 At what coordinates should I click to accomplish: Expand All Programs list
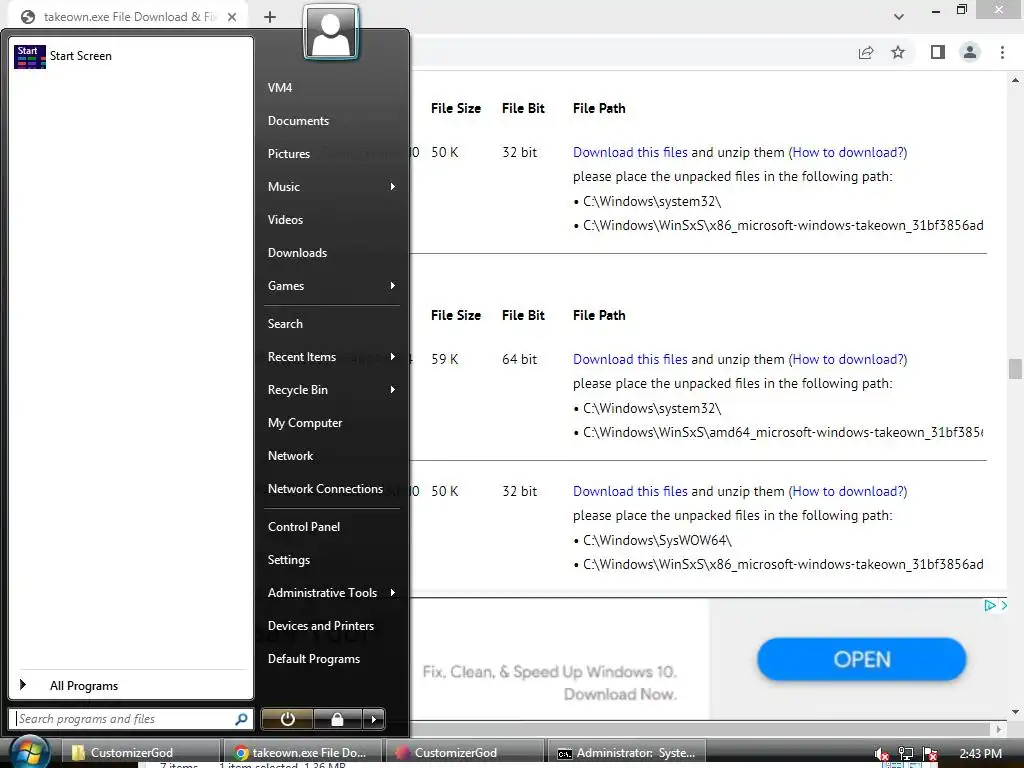tap(84, 686)
